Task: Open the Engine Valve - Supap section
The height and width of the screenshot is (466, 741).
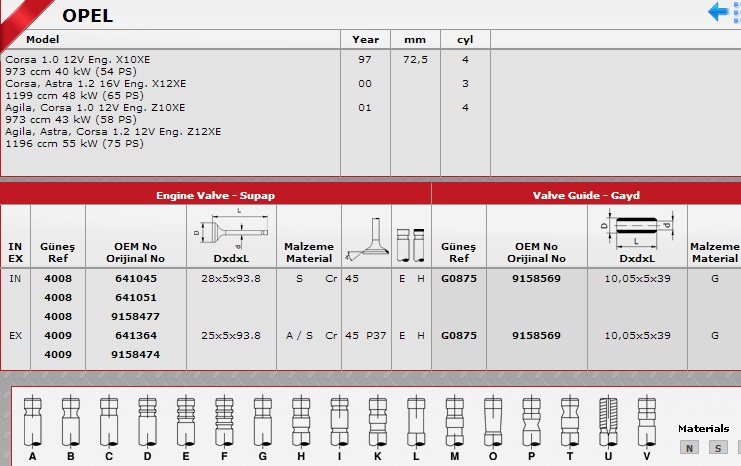Action: (215, 195)
